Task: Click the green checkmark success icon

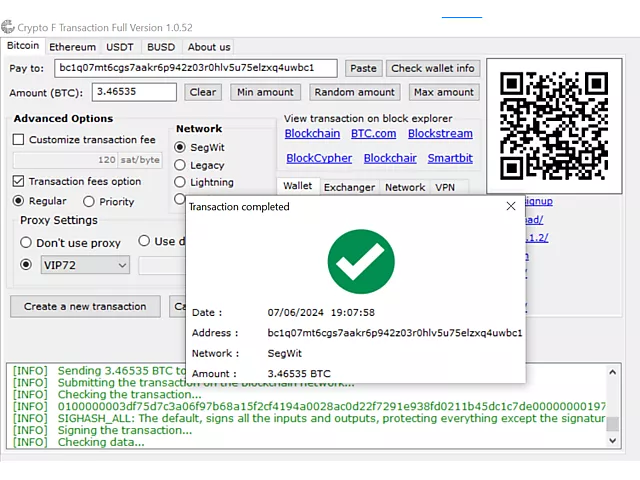Action: click(x=361, y=261)
